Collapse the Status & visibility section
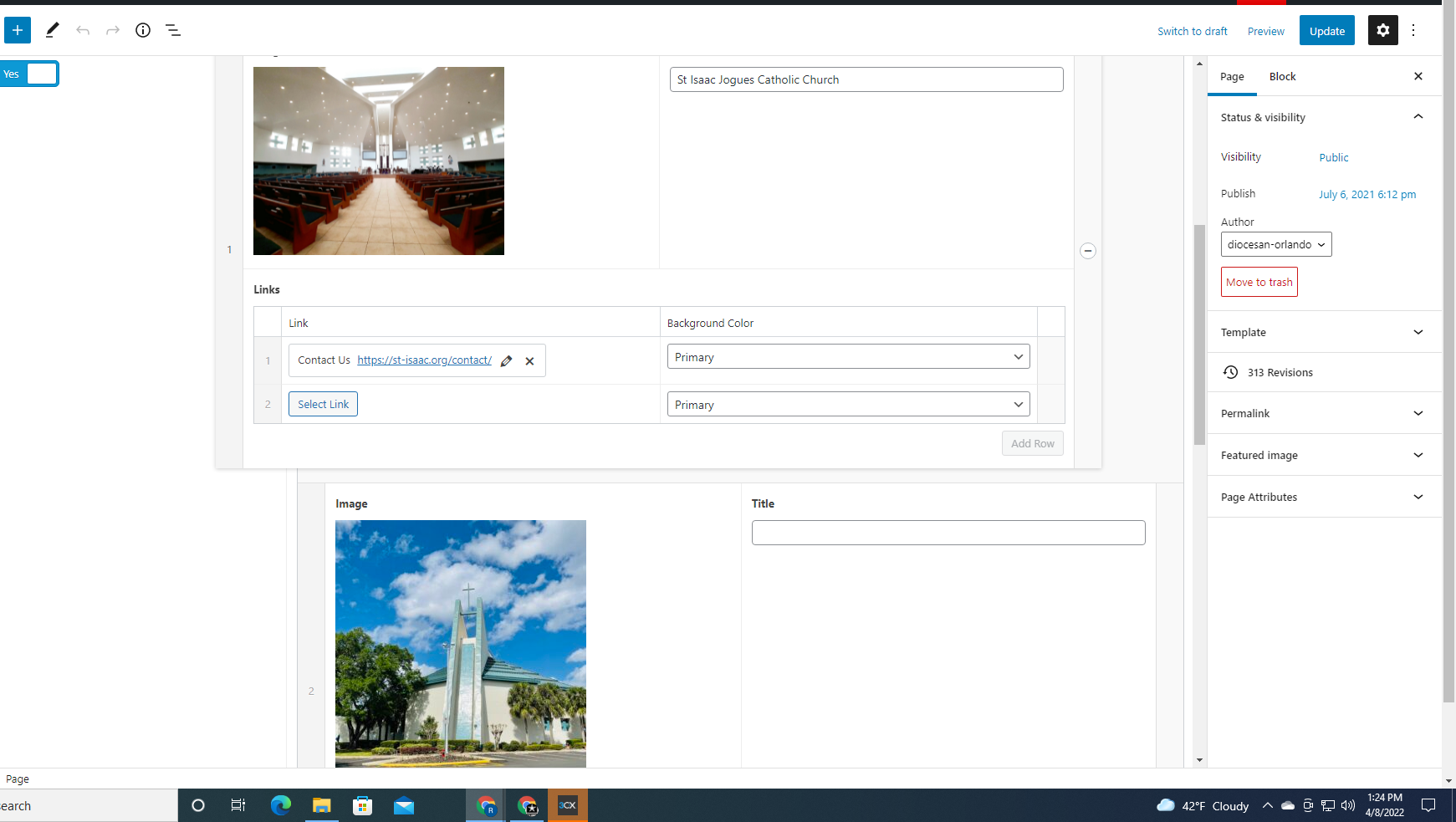Image resolution: width=1456 pixels, height=822 pixels. [x=1418, y=117]
